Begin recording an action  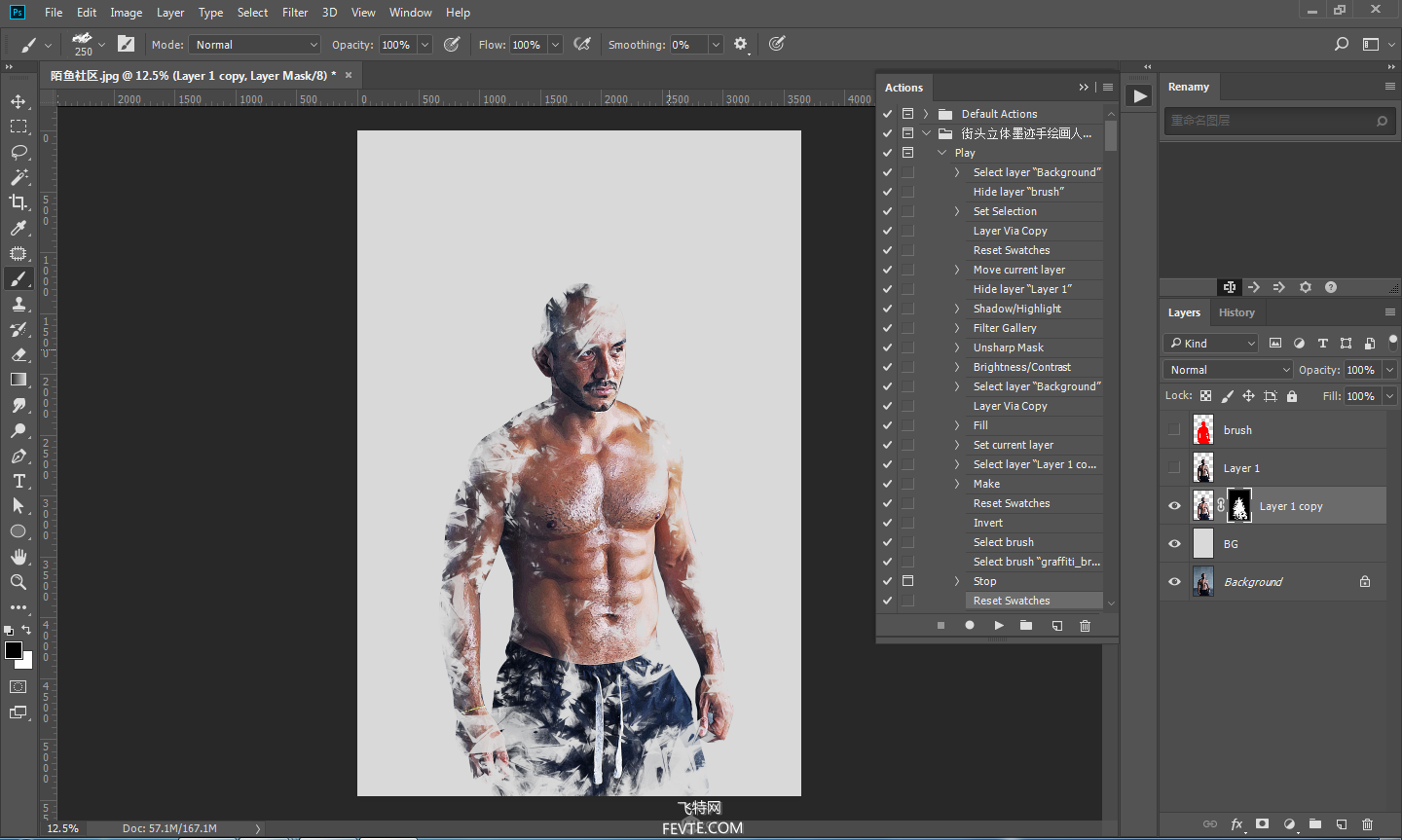[970, 626]
